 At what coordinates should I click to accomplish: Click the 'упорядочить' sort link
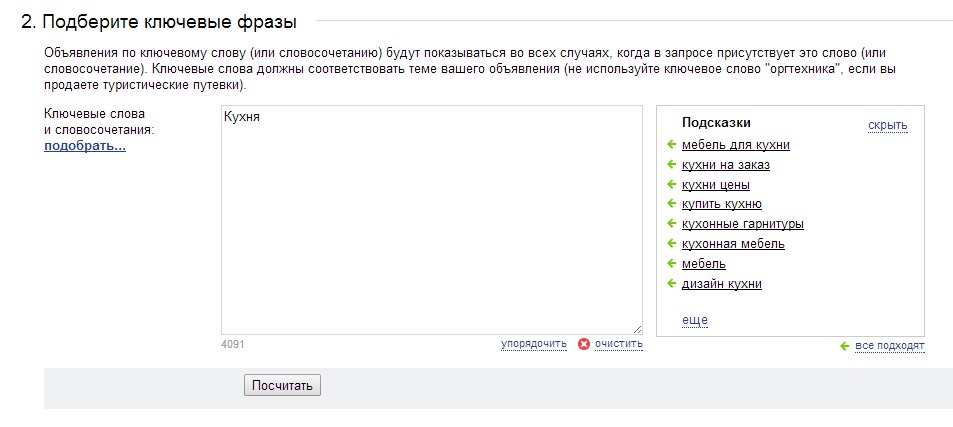(534, 344)
